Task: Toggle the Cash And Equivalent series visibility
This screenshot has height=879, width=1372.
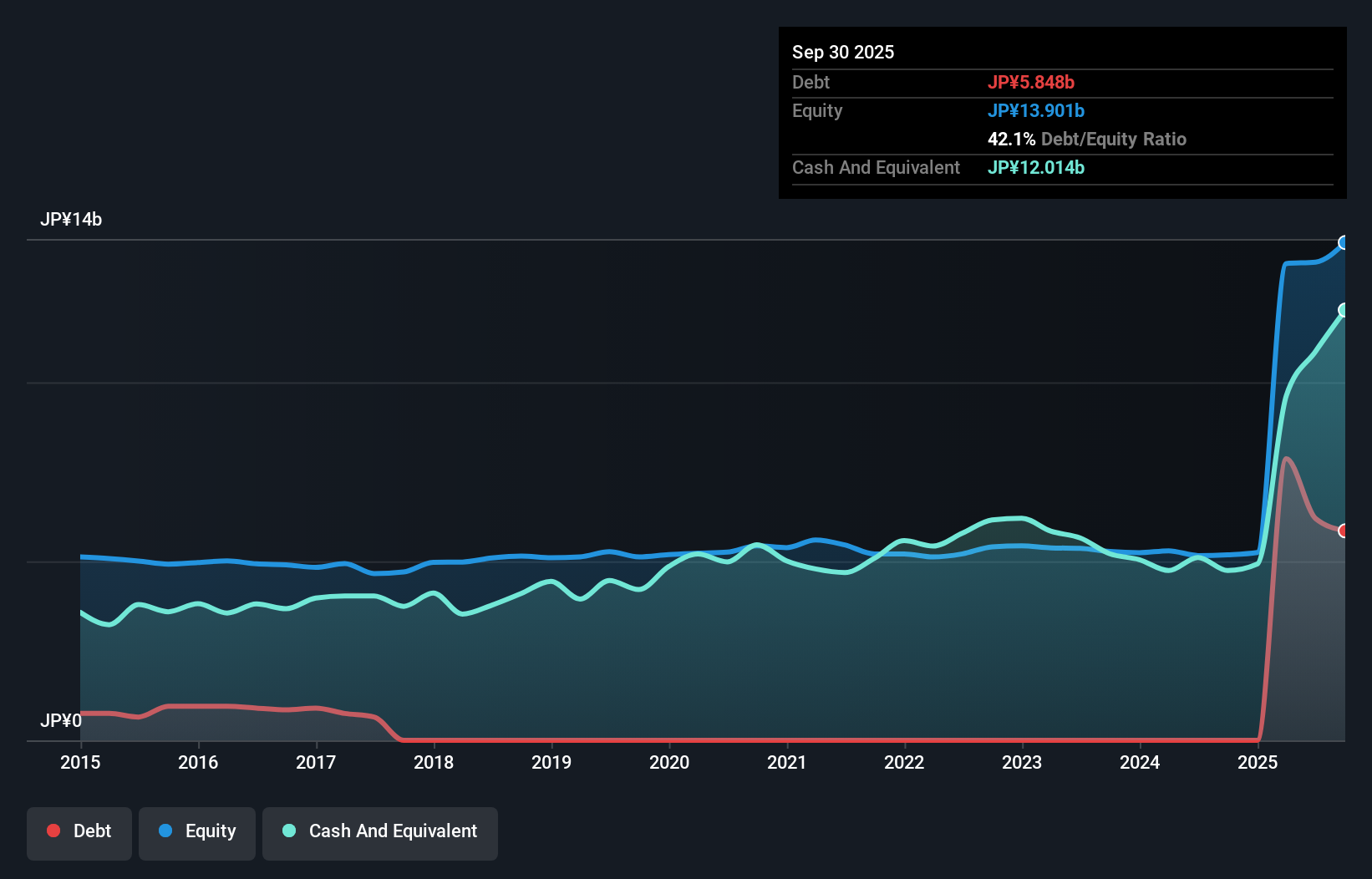Action: coord(380,833)
